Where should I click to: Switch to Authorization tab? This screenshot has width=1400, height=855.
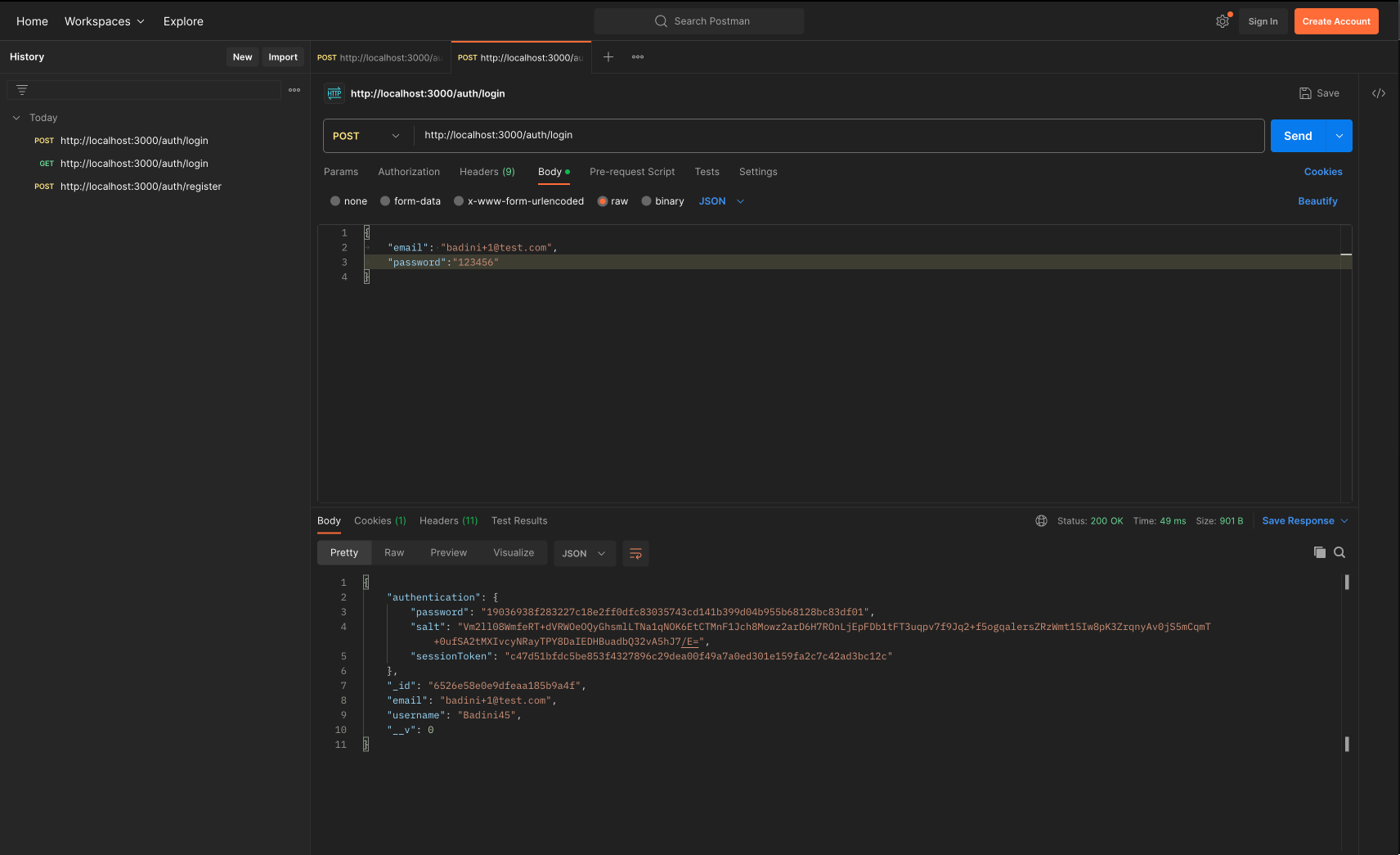coord(409,172)
